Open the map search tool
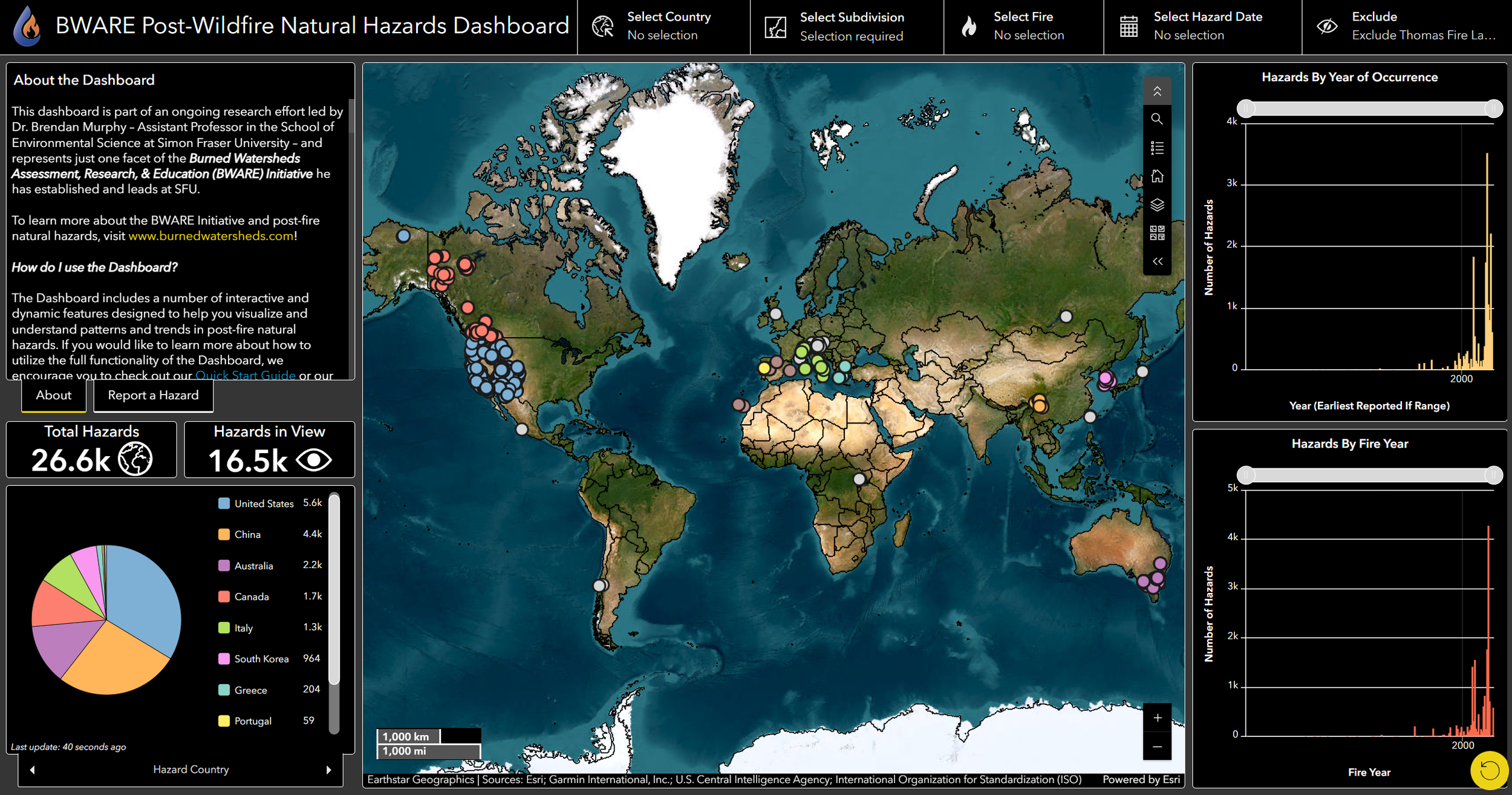1512x795 pixels. coord(1156,119)
